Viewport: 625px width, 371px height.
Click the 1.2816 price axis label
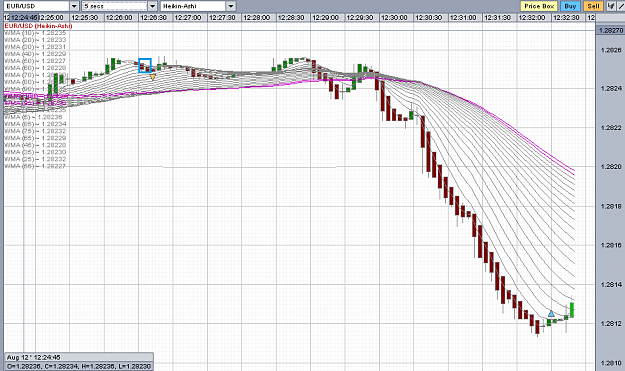pos(611,245)
